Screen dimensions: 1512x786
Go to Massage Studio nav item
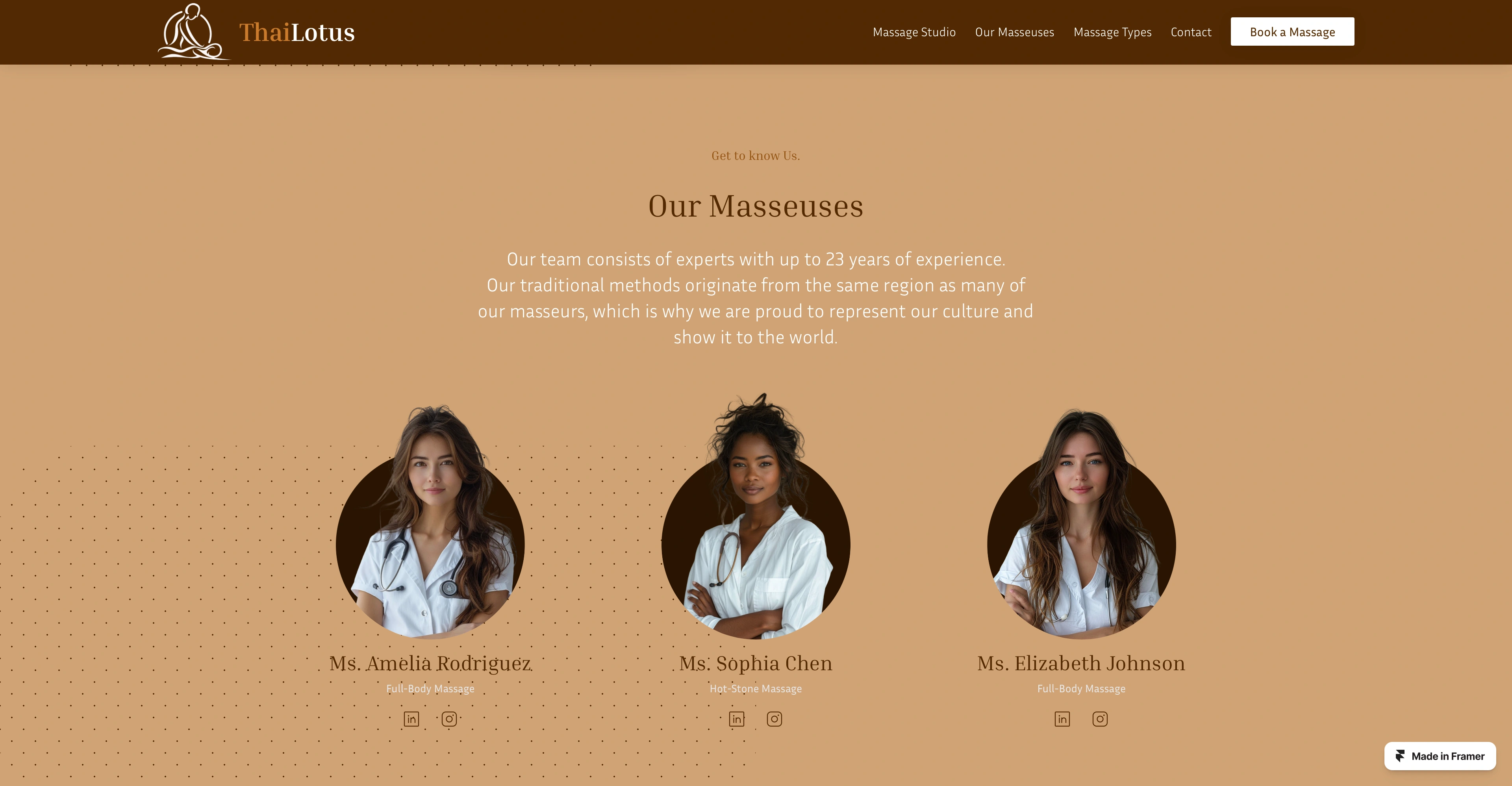(914, 32)
